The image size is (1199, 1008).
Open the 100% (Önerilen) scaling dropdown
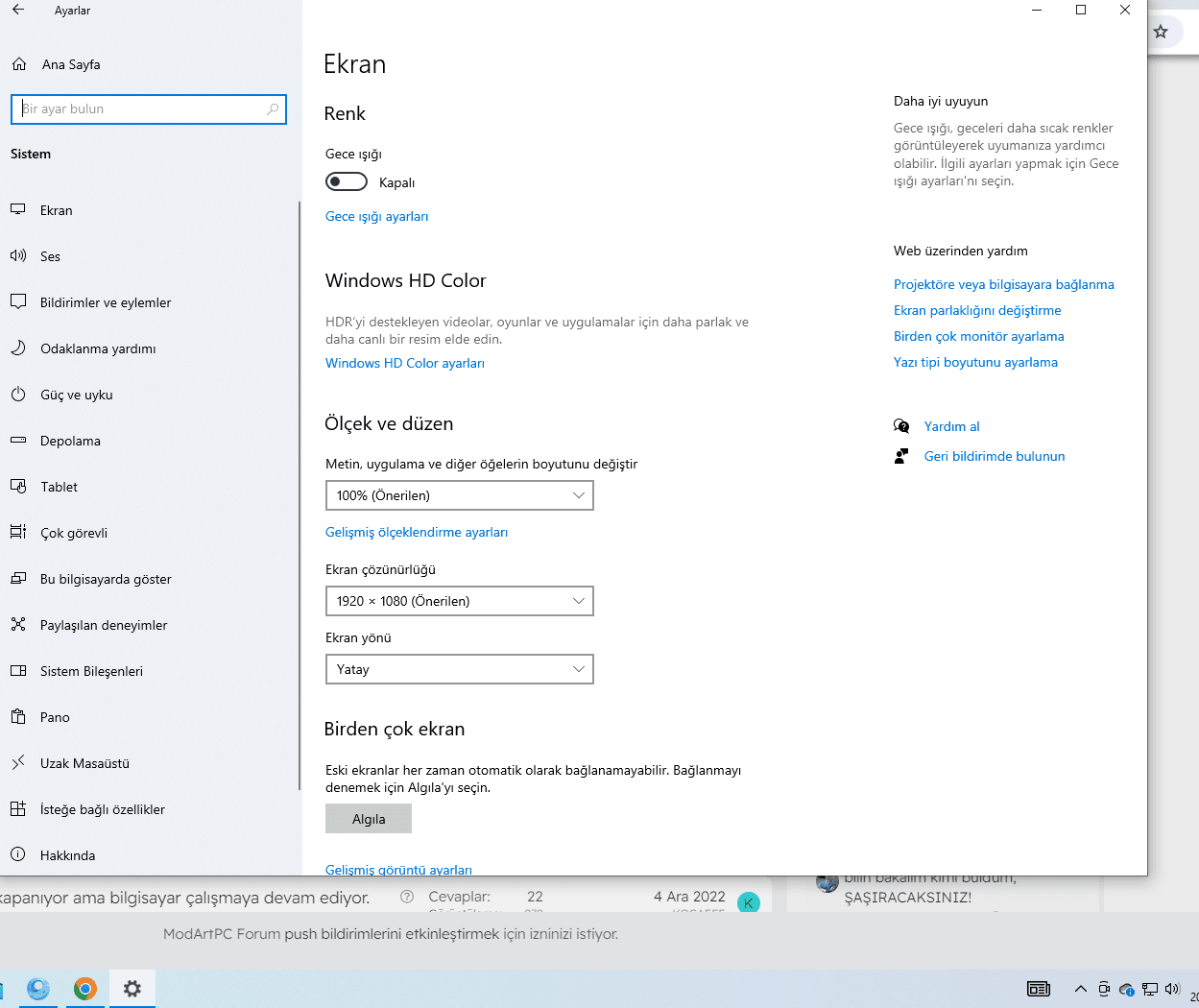point(460,495)
